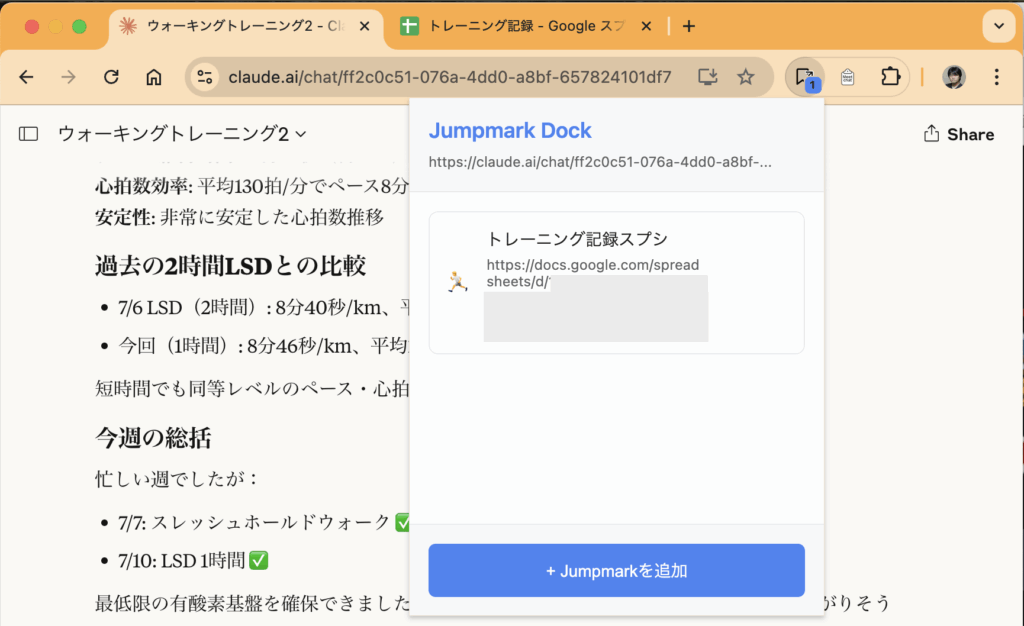
Task: Click the claude.ai URL under Jumpmark Dock
Action: (x=600, y=162)
